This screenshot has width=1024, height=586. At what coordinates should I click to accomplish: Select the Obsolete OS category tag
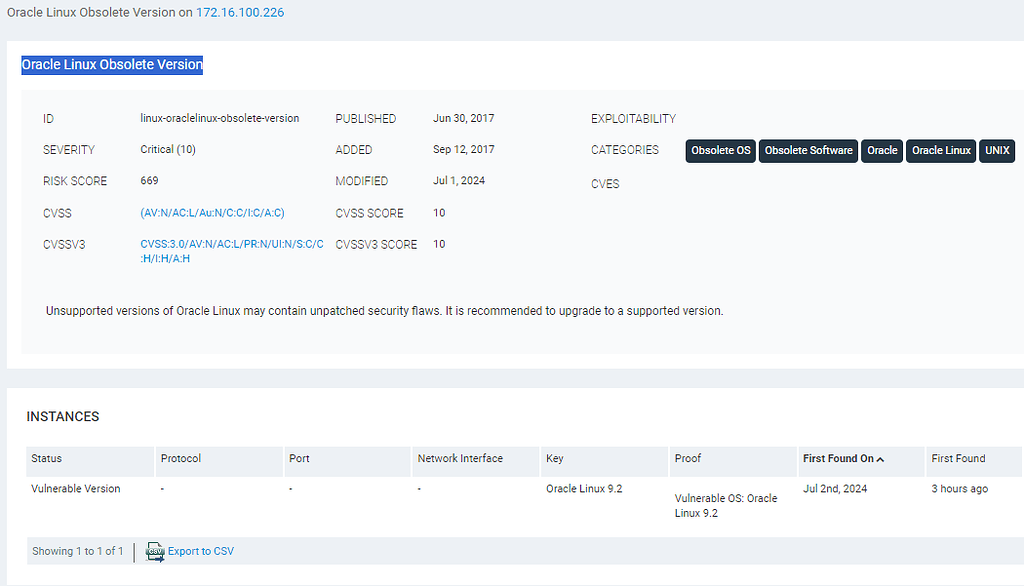(720, 151)
